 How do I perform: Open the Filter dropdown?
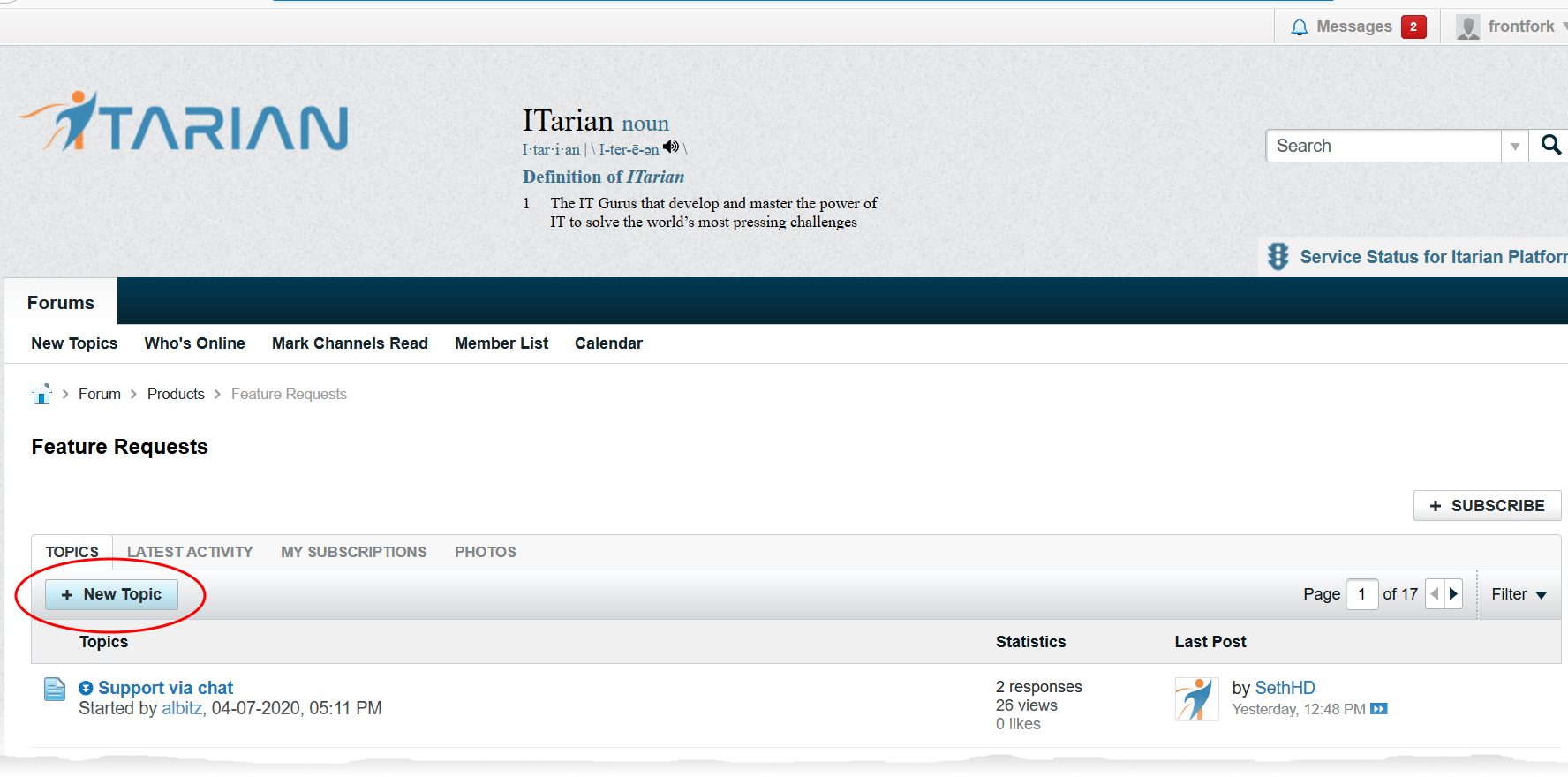pos(1519,594)
